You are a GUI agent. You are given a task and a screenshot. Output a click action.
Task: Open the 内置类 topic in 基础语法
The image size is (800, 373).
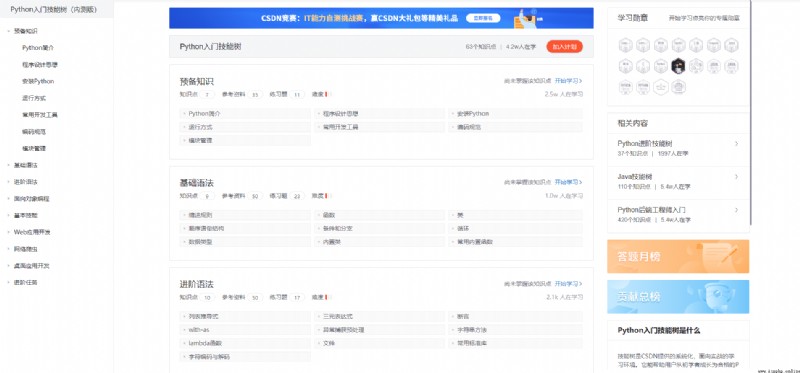tap(380, 242)
